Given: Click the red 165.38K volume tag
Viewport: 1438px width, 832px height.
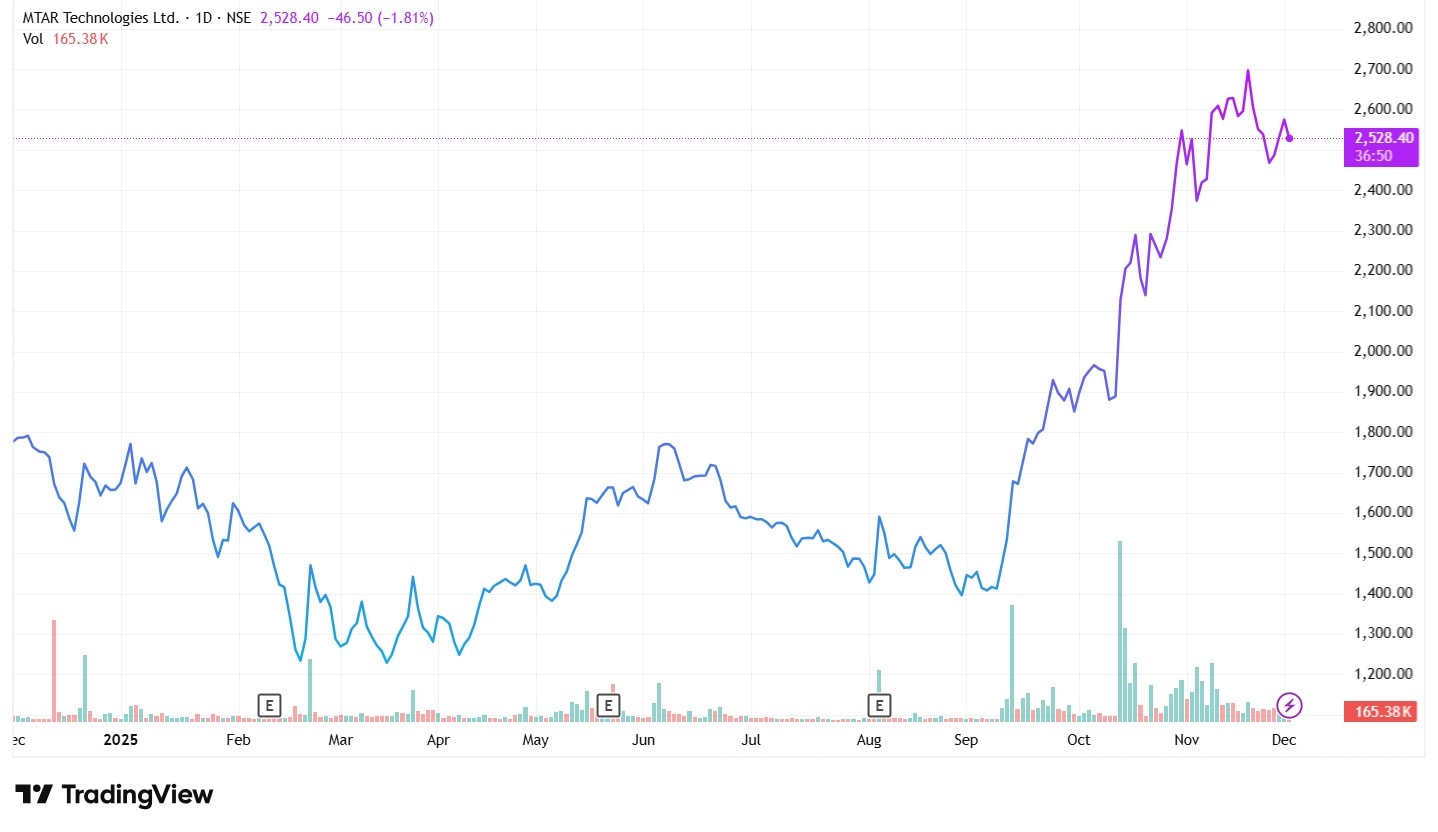Looking at the screenshot, I should click(1383, 712).
